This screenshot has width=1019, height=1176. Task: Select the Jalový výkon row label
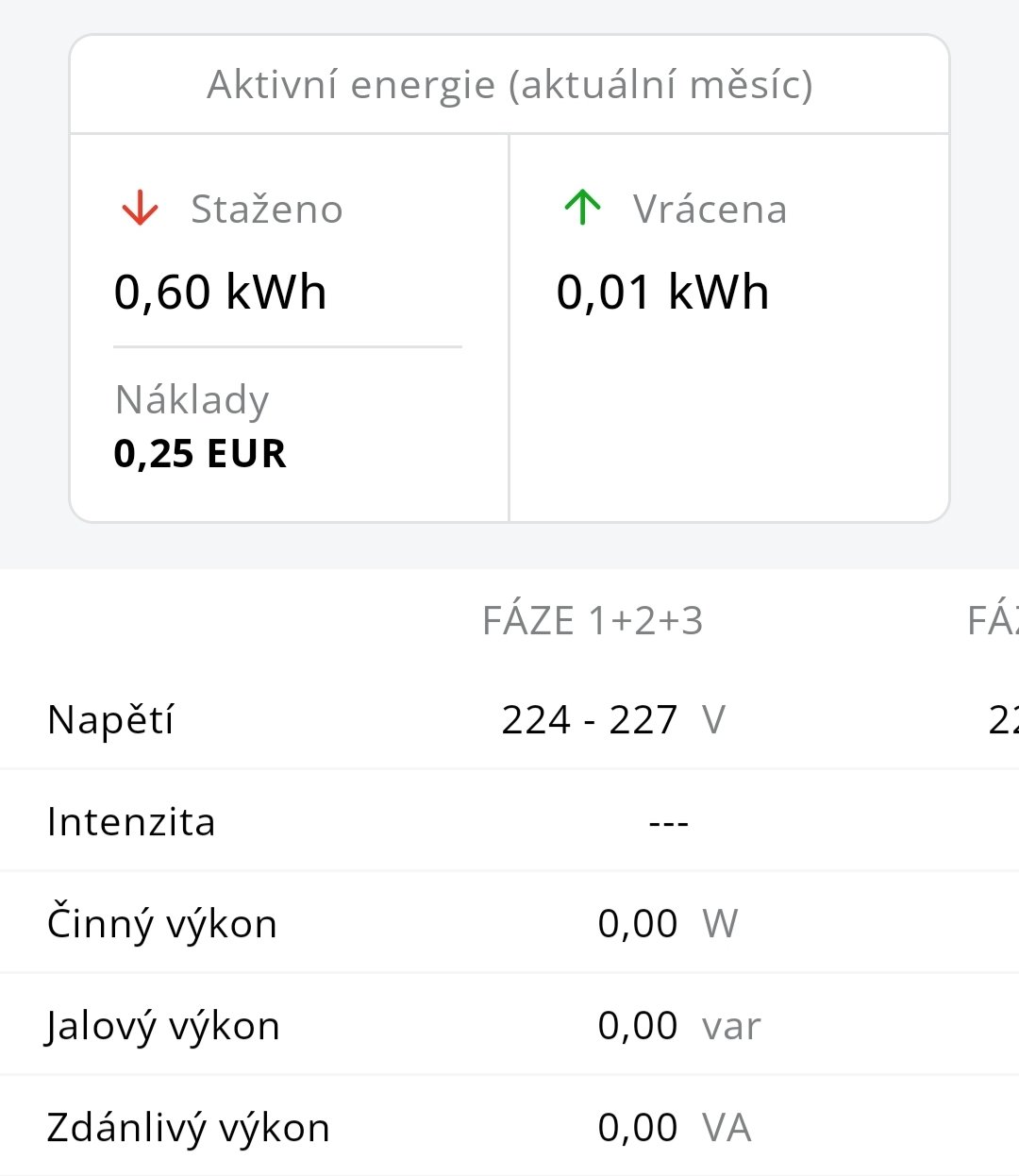[x=162, y=1026]
